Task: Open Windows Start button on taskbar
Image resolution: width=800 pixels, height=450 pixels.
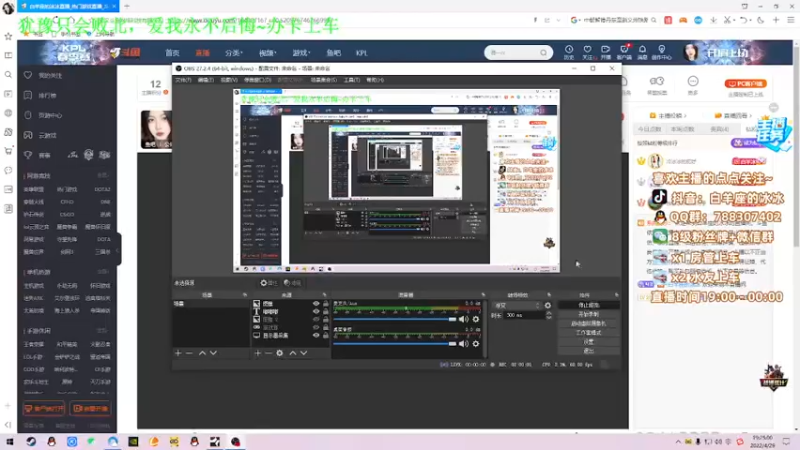Action: pos(9,441)
